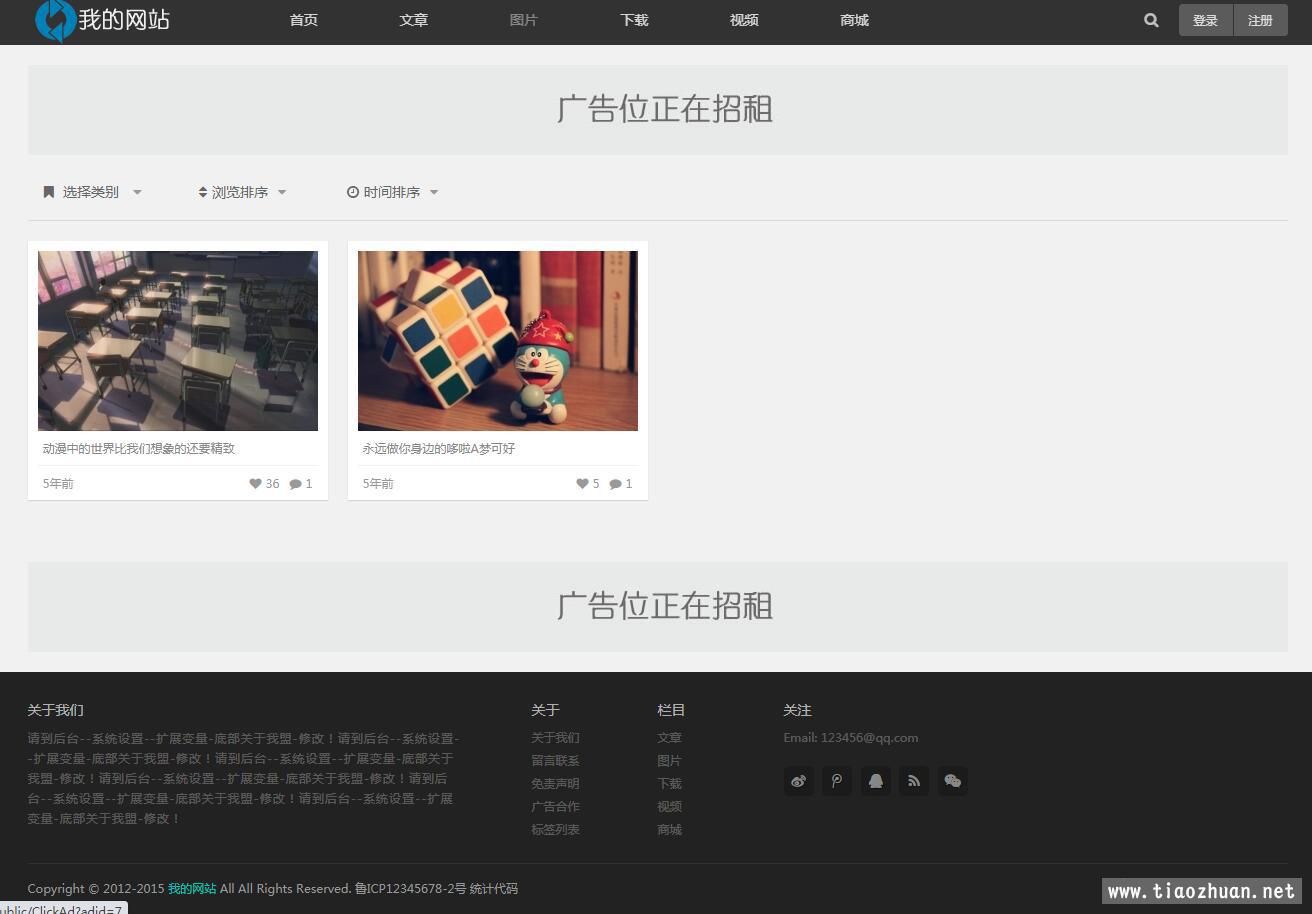The image size is (1312, 914).
Task: Open the 留言联系 footer link
Action: click(555, 761)
